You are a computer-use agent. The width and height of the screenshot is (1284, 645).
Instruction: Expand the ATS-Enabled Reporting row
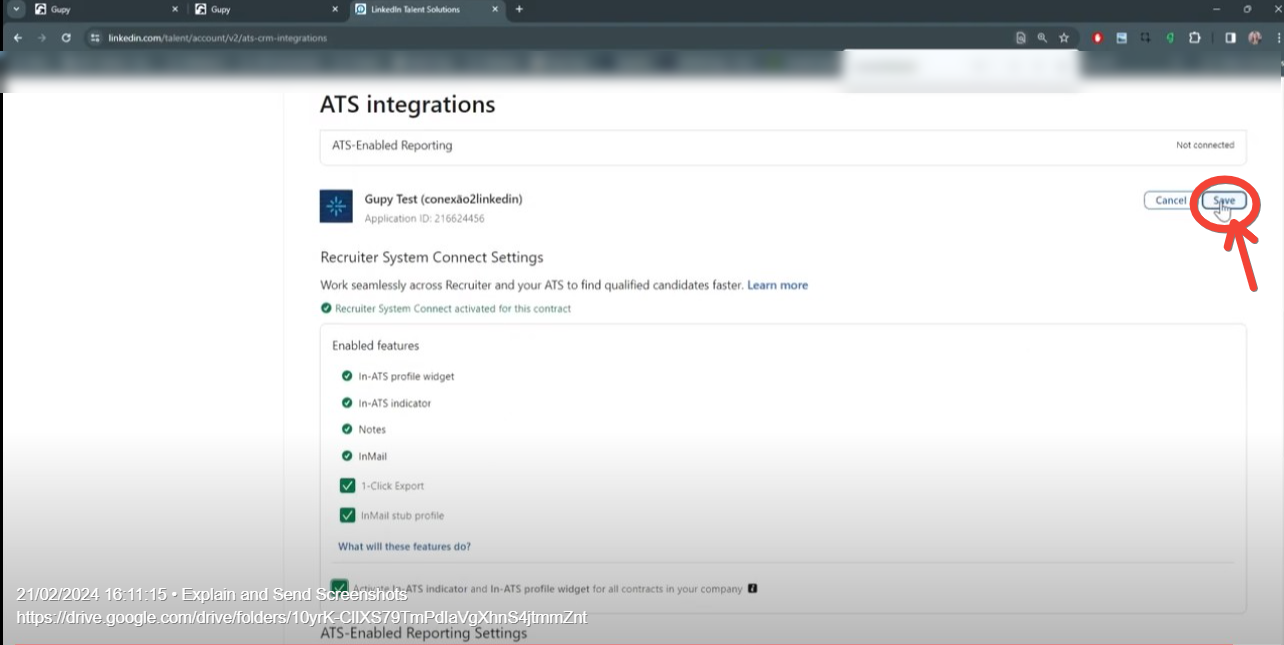click(783, 146)
